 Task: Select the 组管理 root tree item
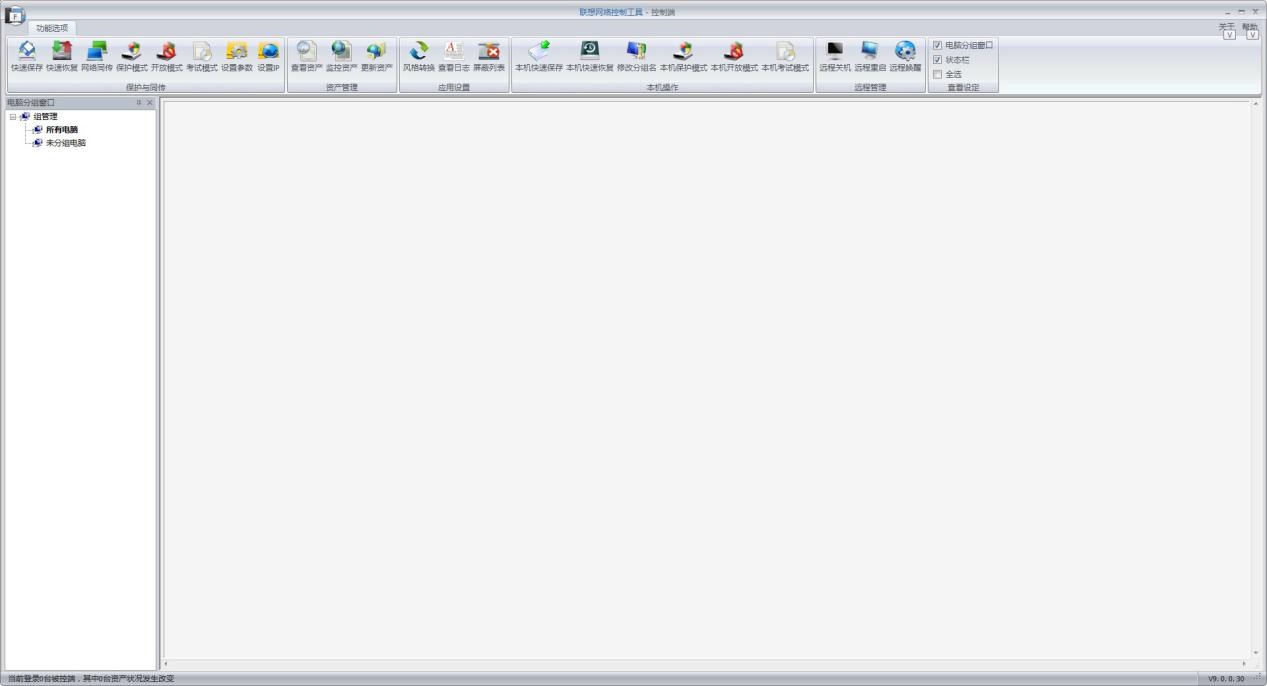point(46,117)
